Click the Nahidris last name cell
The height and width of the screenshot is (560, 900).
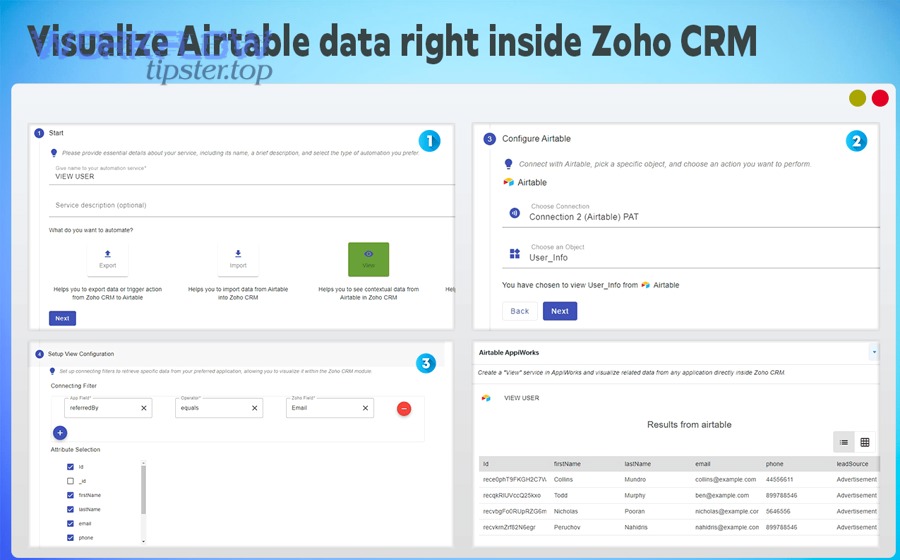pos(637,527)
